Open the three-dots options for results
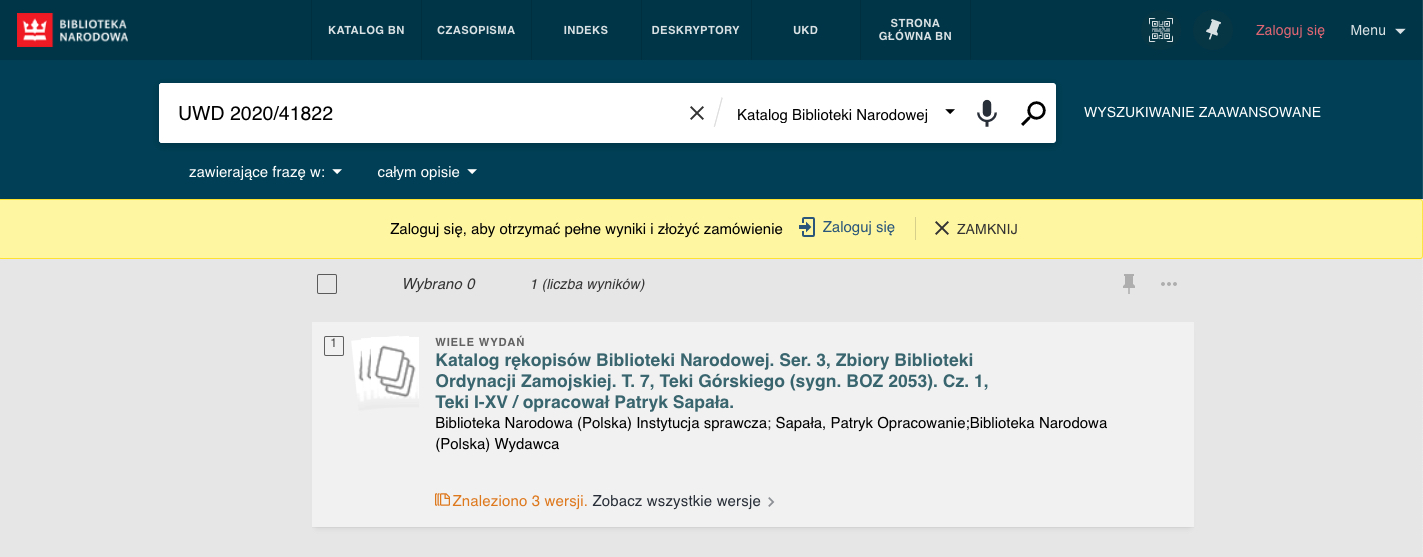This screenshot has width=1423, height=557. pos(1169,284)
